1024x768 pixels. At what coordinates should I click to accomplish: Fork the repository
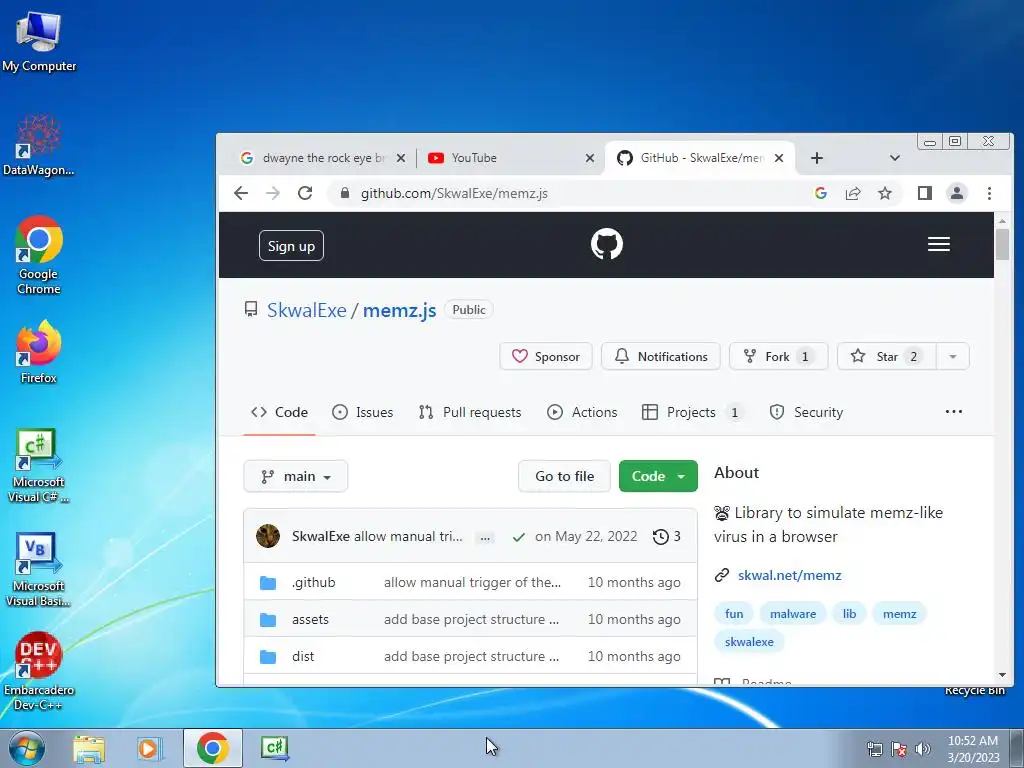coord(778,357)
